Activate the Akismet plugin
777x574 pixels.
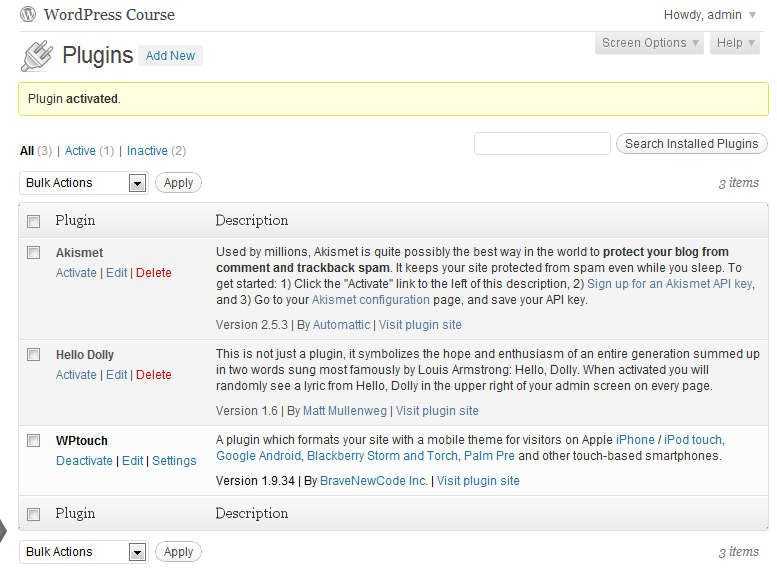[x=76, y=273]
